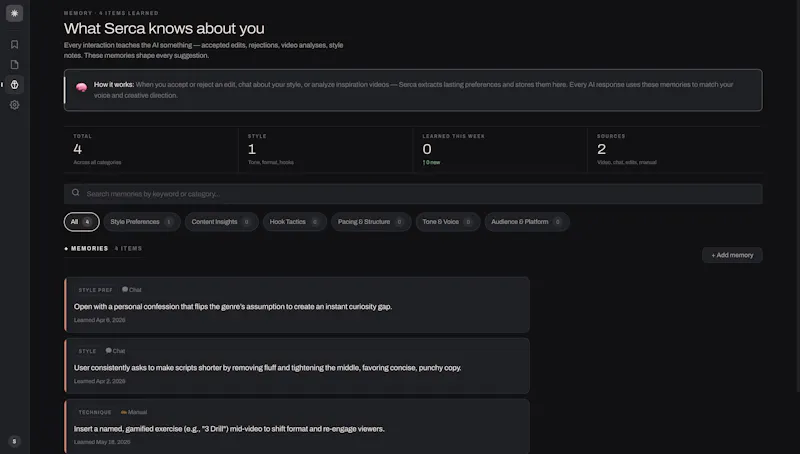Click the 'Learned May 18' date text
Image resolution: width=800 pixels, height=454 pixels.
coord(102,442)
